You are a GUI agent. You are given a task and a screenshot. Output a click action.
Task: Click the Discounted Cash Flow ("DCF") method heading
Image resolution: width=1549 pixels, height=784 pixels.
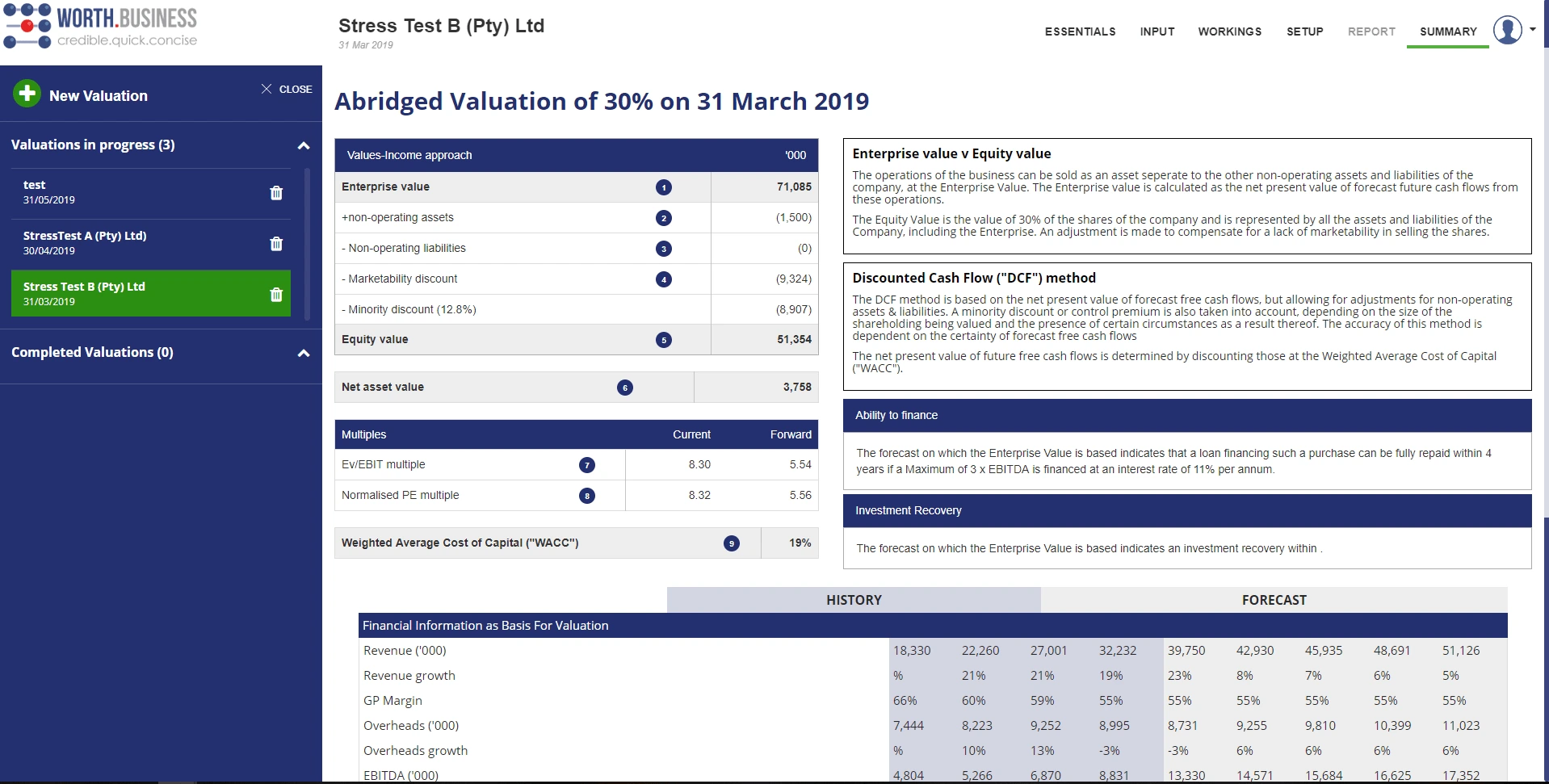click(974, 278)
